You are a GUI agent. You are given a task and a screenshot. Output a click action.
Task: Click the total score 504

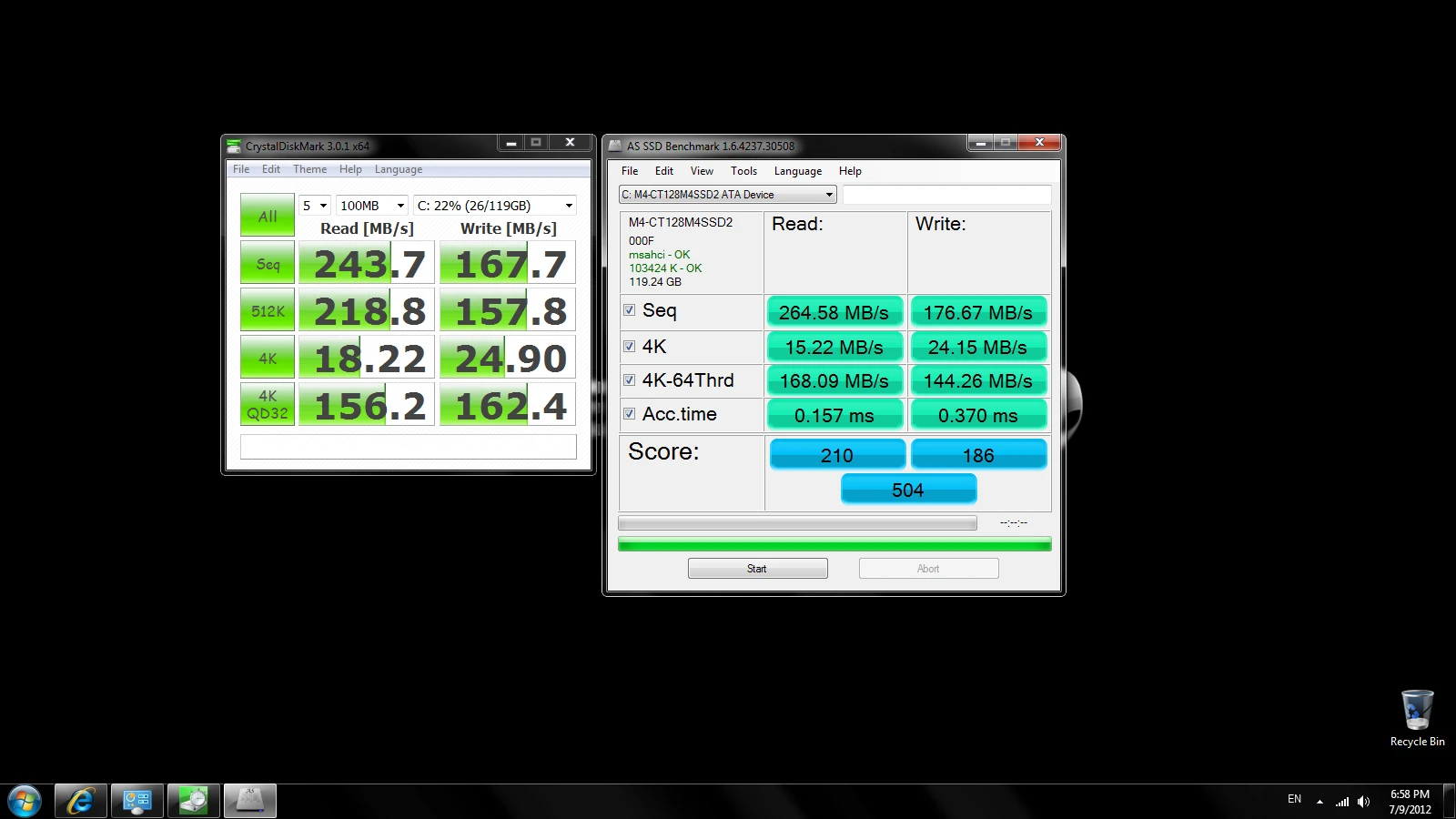point(908,490)
